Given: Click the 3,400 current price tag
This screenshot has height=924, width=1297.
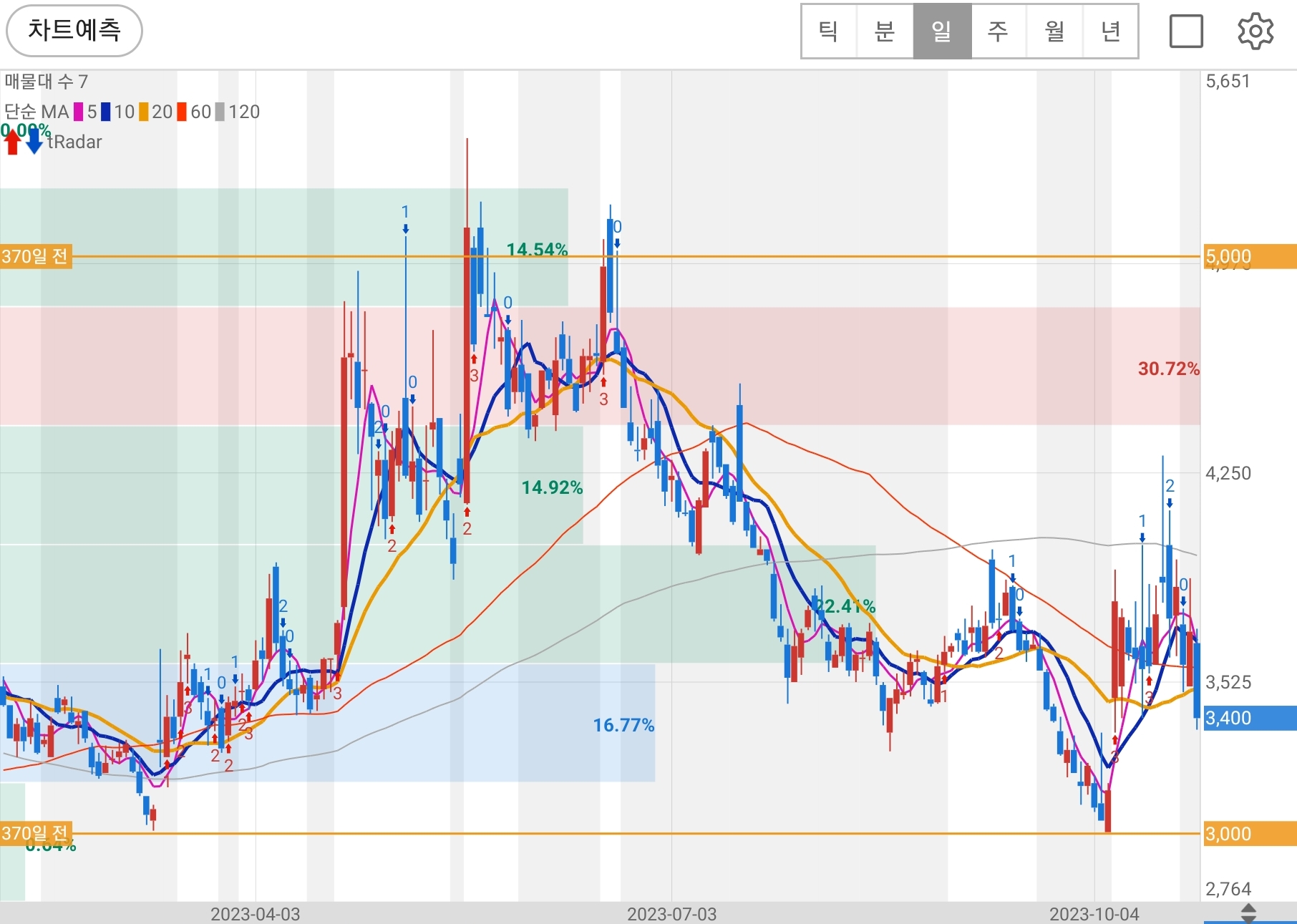Looking at the screenshot, I should tap(1249, 718).
